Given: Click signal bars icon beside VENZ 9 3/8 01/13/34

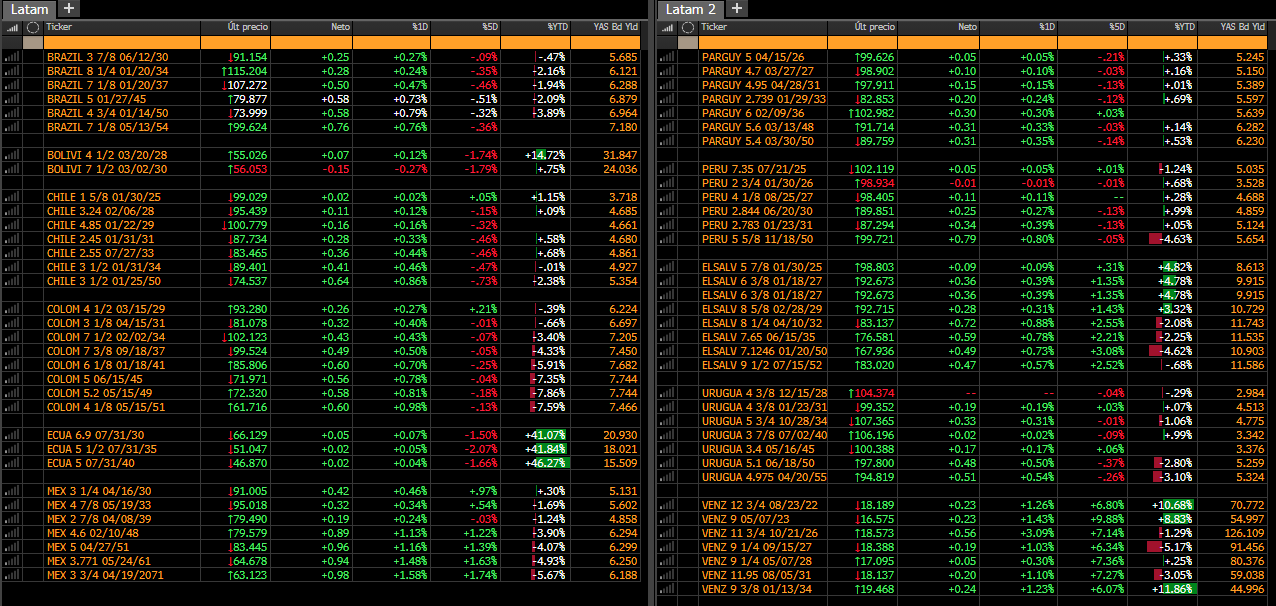Looking at the screenshot, I should (x=667, y=589).
